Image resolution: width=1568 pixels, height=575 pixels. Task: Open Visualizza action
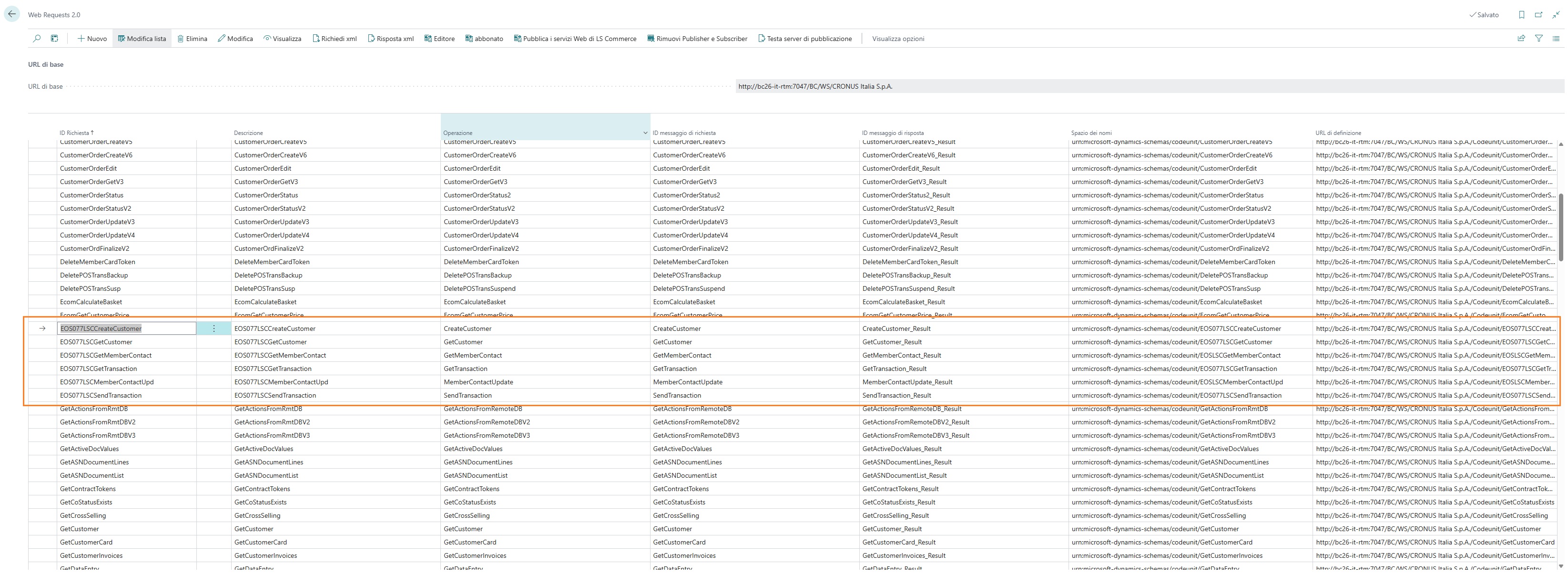[283, 38]
